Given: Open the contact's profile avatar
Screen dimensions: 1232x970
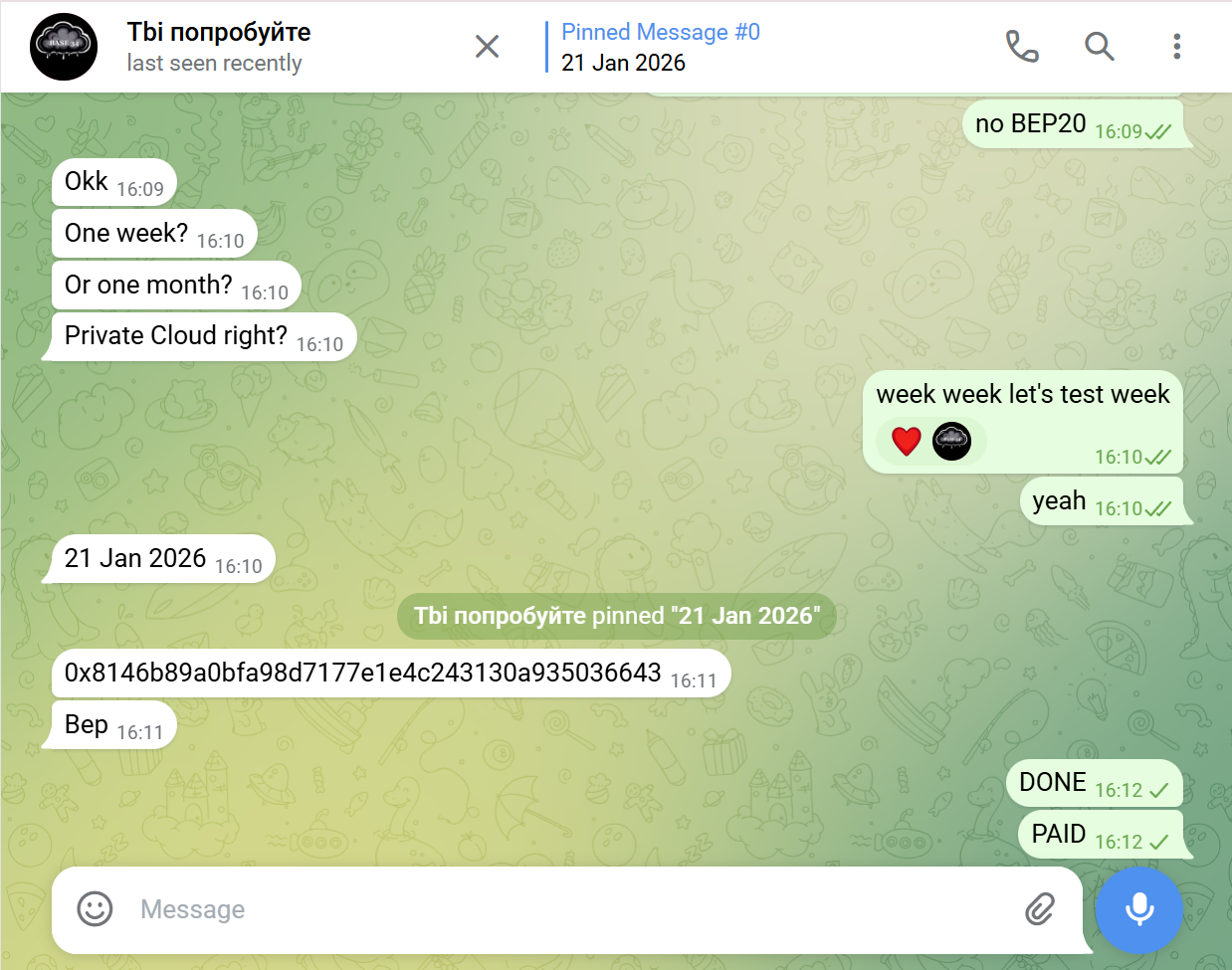Looking at the screenshot, I should point(64,47).
